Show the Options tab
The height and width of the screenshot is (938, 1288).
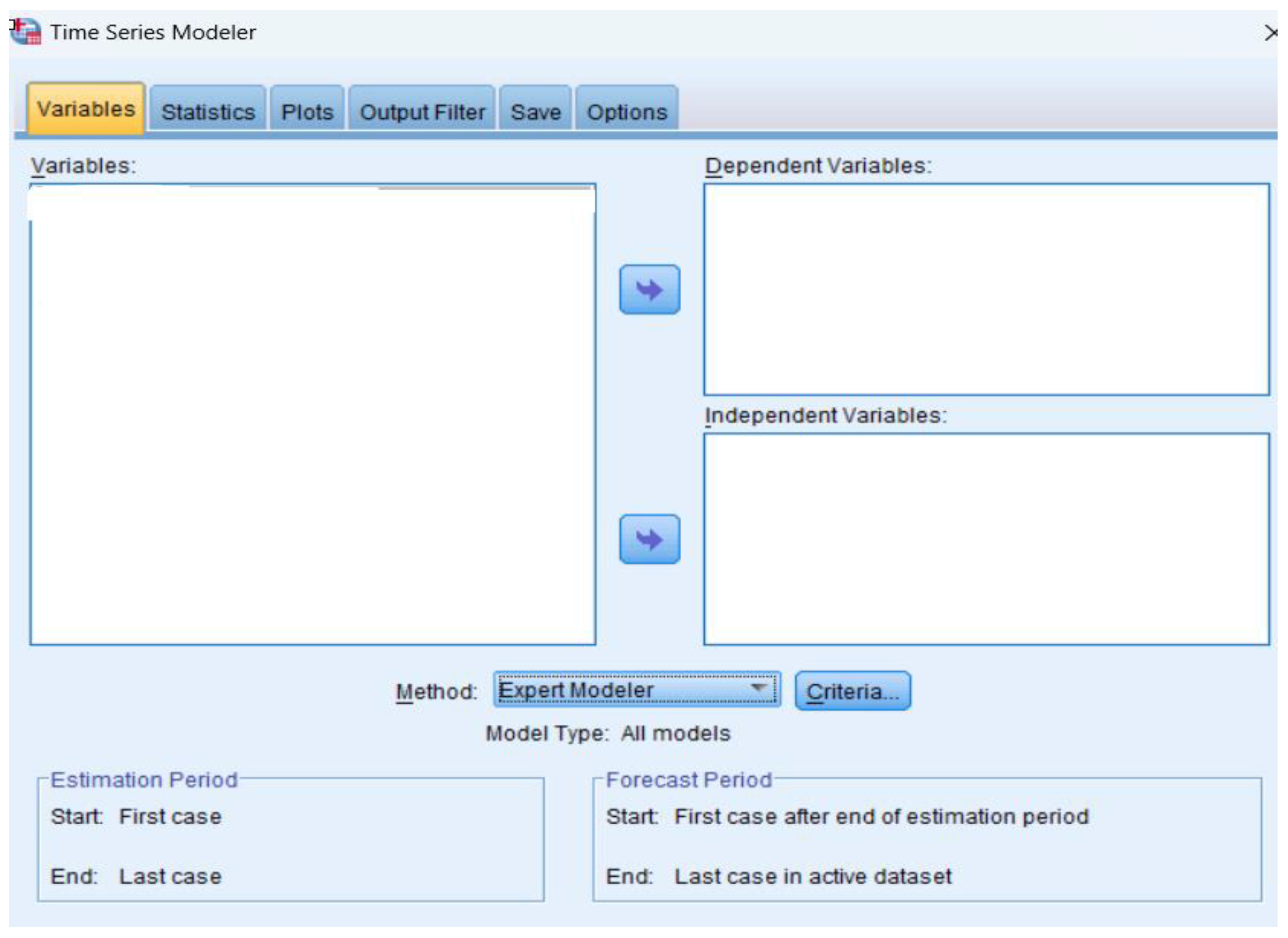626,112
